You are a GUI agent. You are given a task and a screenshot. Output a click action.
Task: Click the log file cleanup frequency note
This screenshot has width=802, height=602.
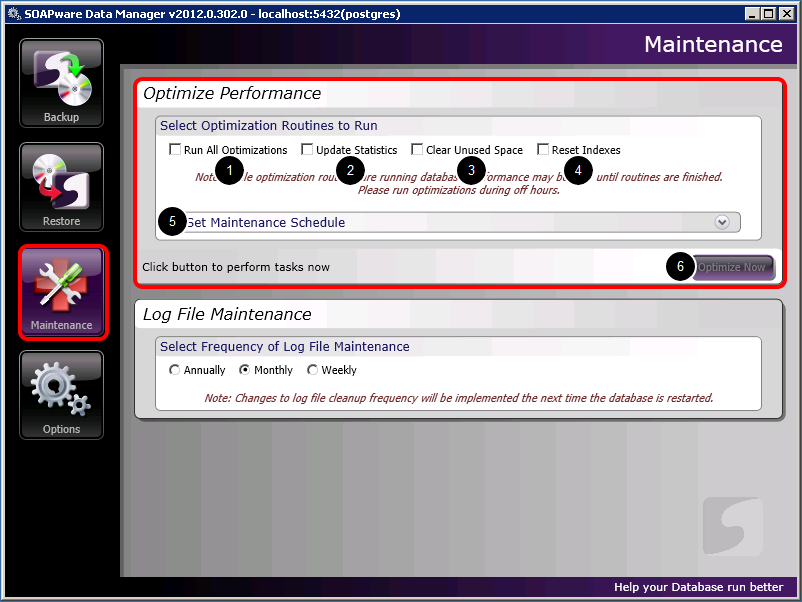pyautogui.click(x=459, y=398)
